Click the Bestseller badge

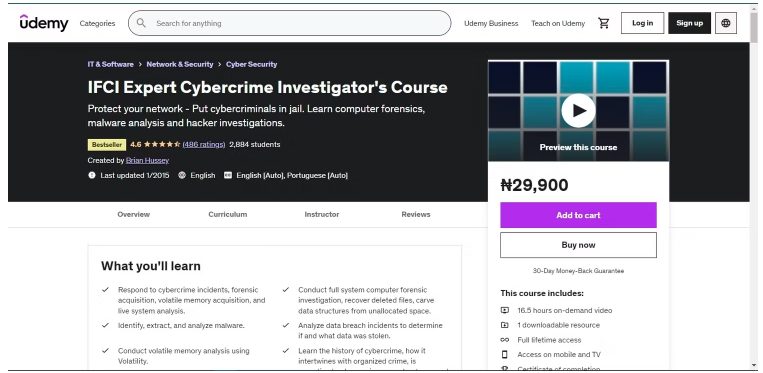click(107, 144)
